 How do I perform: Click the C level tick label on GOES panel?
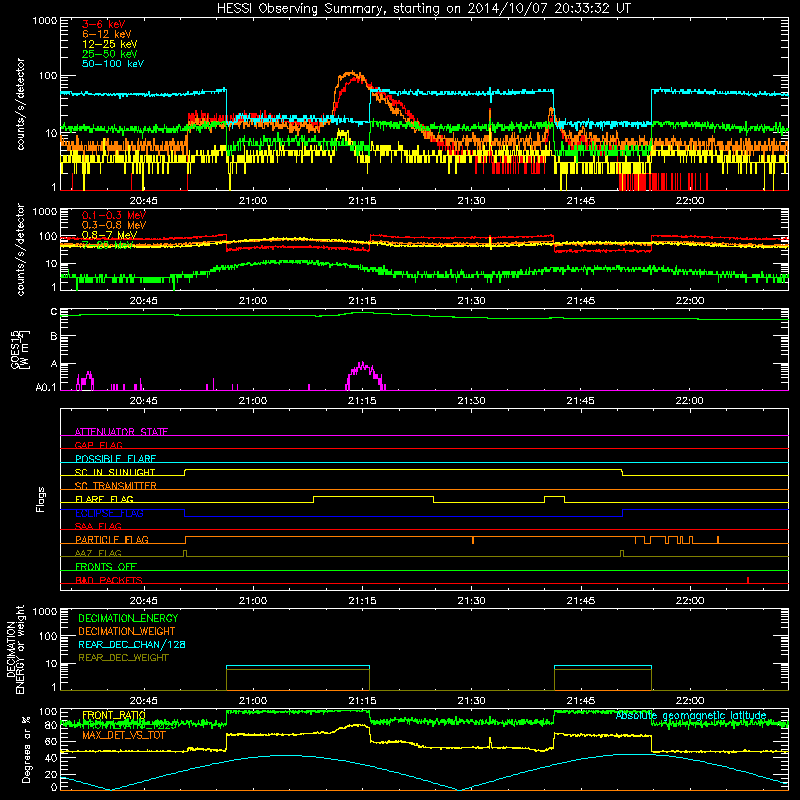(54, 312)
